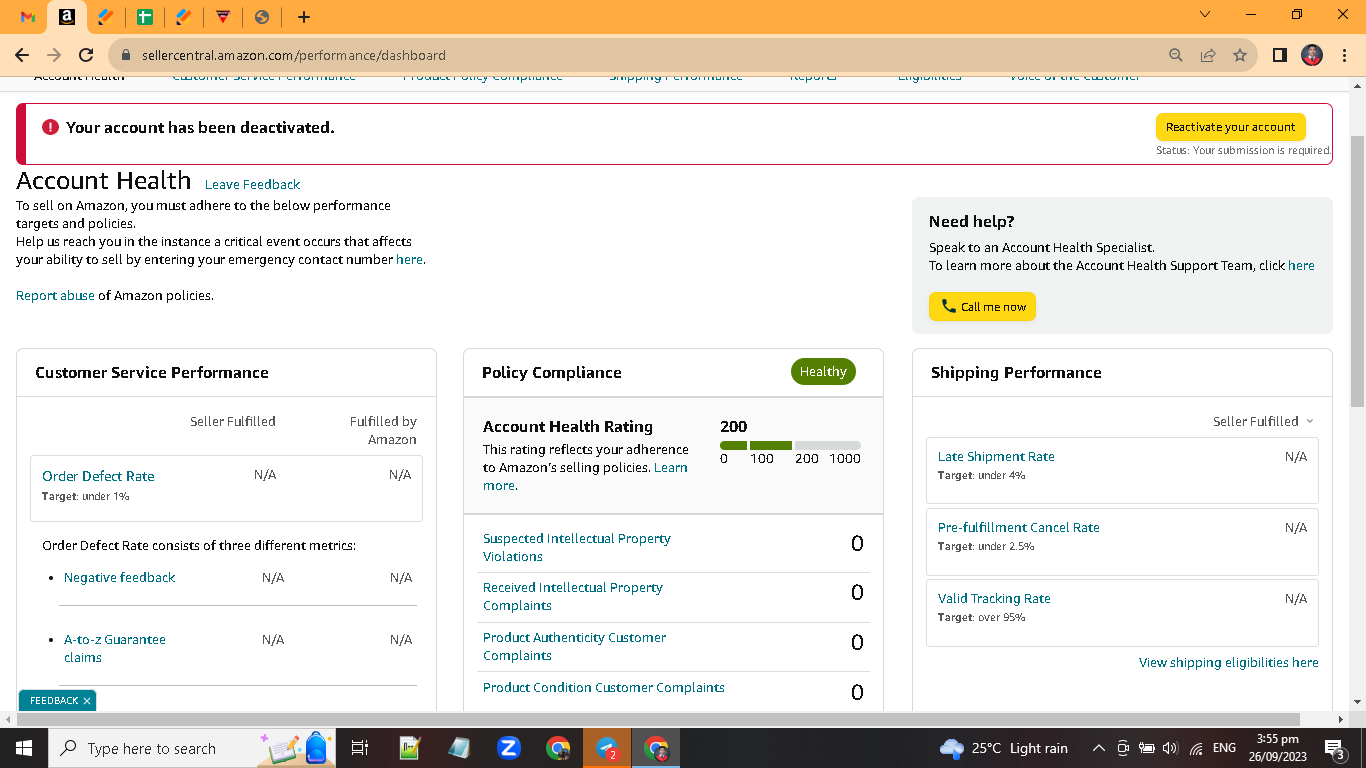Go back with the browser back arrow
Viewport: 1366px width, 768px height.
click(24, 55)
